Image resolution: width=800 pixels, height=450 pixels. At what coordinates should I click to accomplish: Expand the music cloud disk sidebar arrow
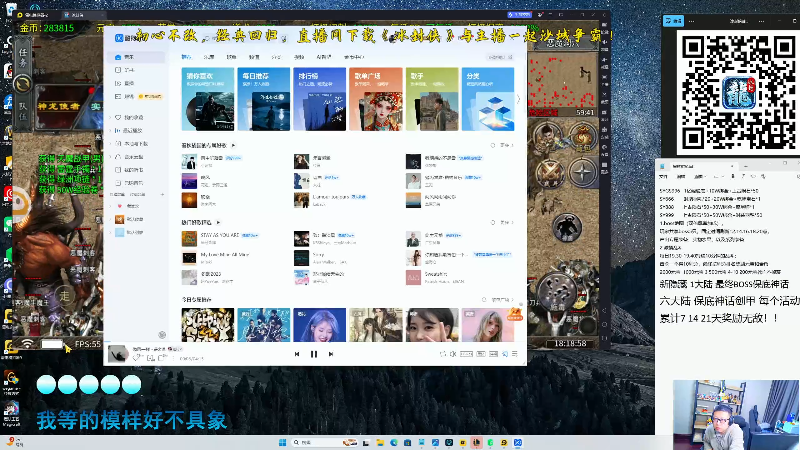coord(110,157)
